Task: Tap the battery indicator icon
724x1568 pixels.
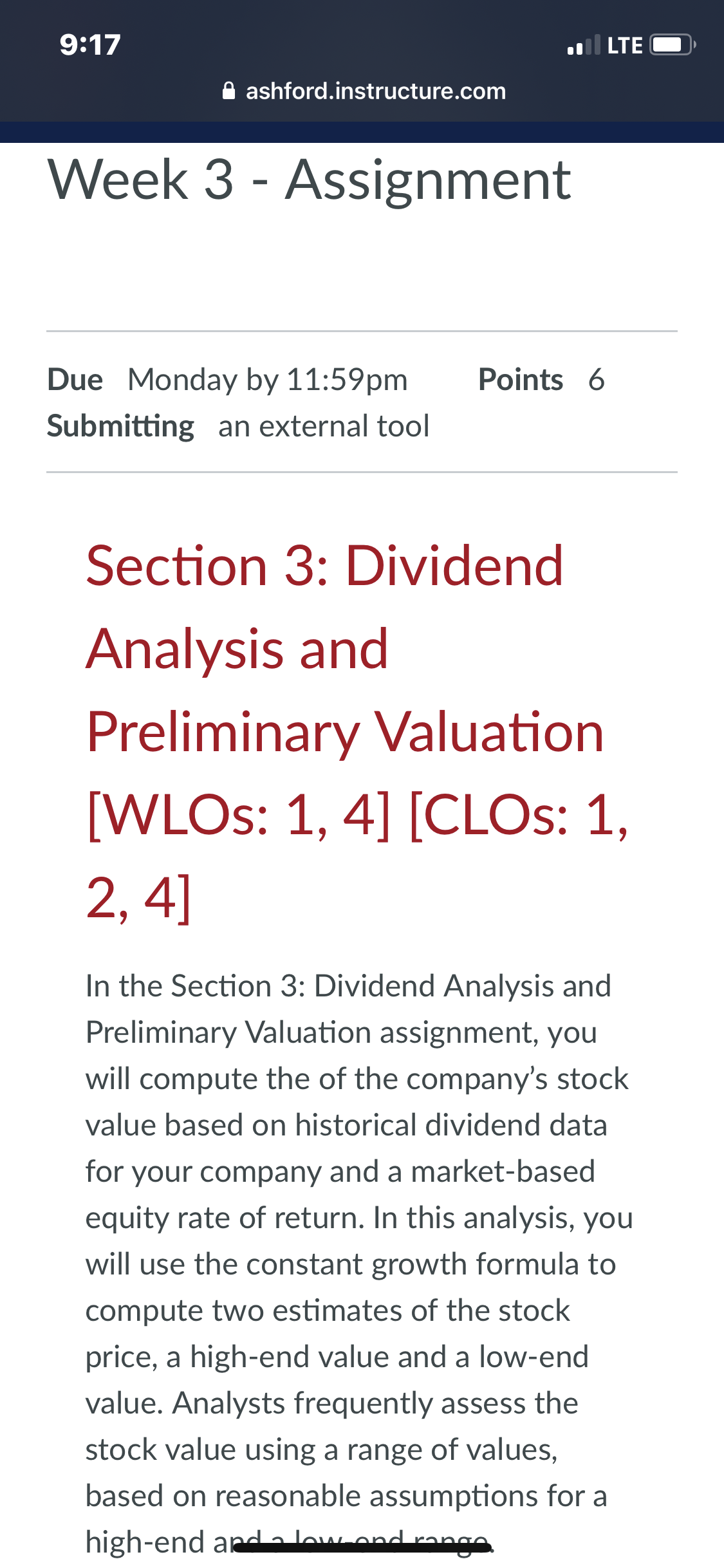Action: point(673,45)
